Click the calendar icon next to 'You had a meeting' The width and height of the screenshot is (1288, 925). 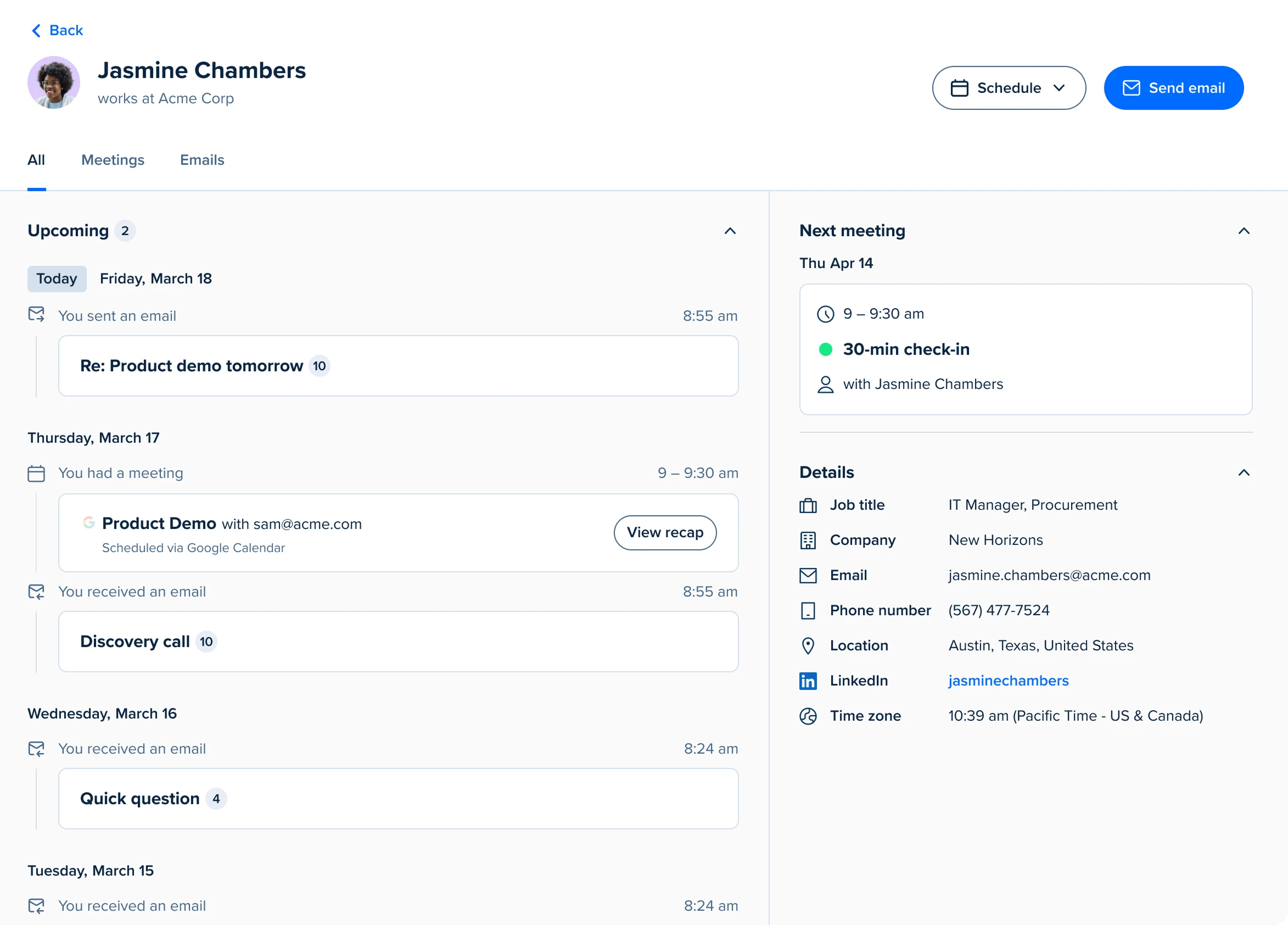coord(36,472)
